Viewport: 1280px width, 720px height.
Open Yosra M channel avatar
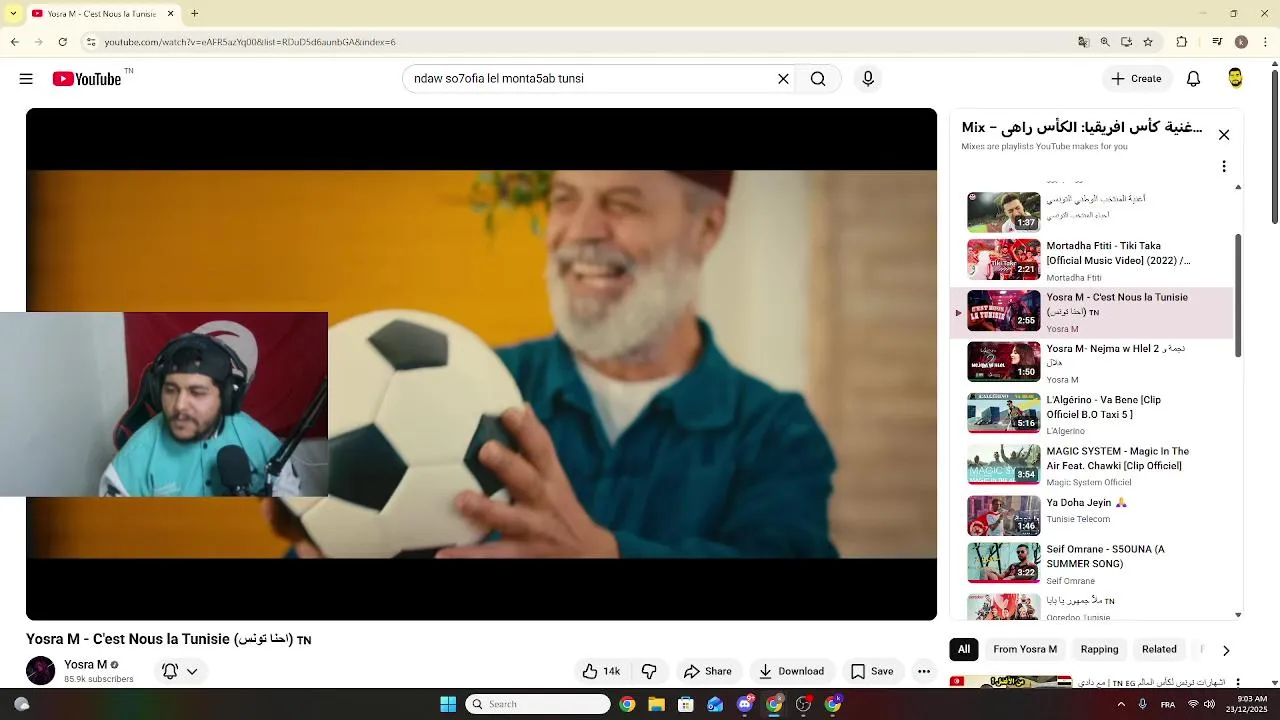click(40, 670)
